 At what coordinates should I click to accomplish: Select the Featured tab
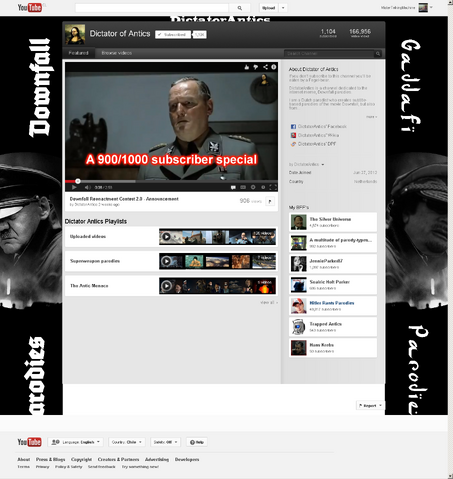click(x=79, y=53)
